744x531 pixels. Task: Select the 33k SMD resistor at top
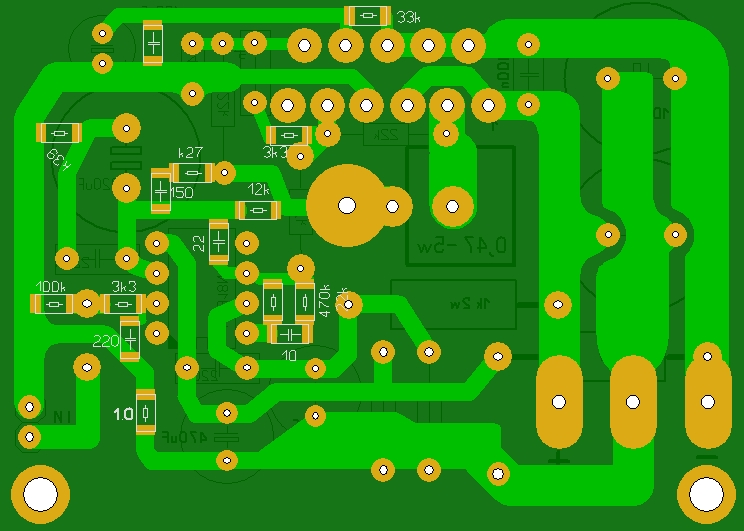point(368,16)
